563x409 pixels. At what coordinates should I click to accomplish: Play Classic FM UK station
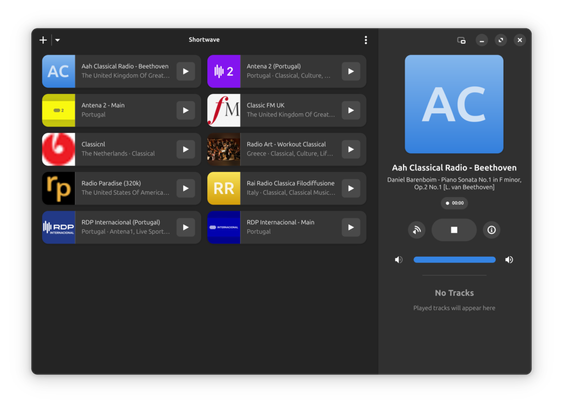[x=351, y=110]
